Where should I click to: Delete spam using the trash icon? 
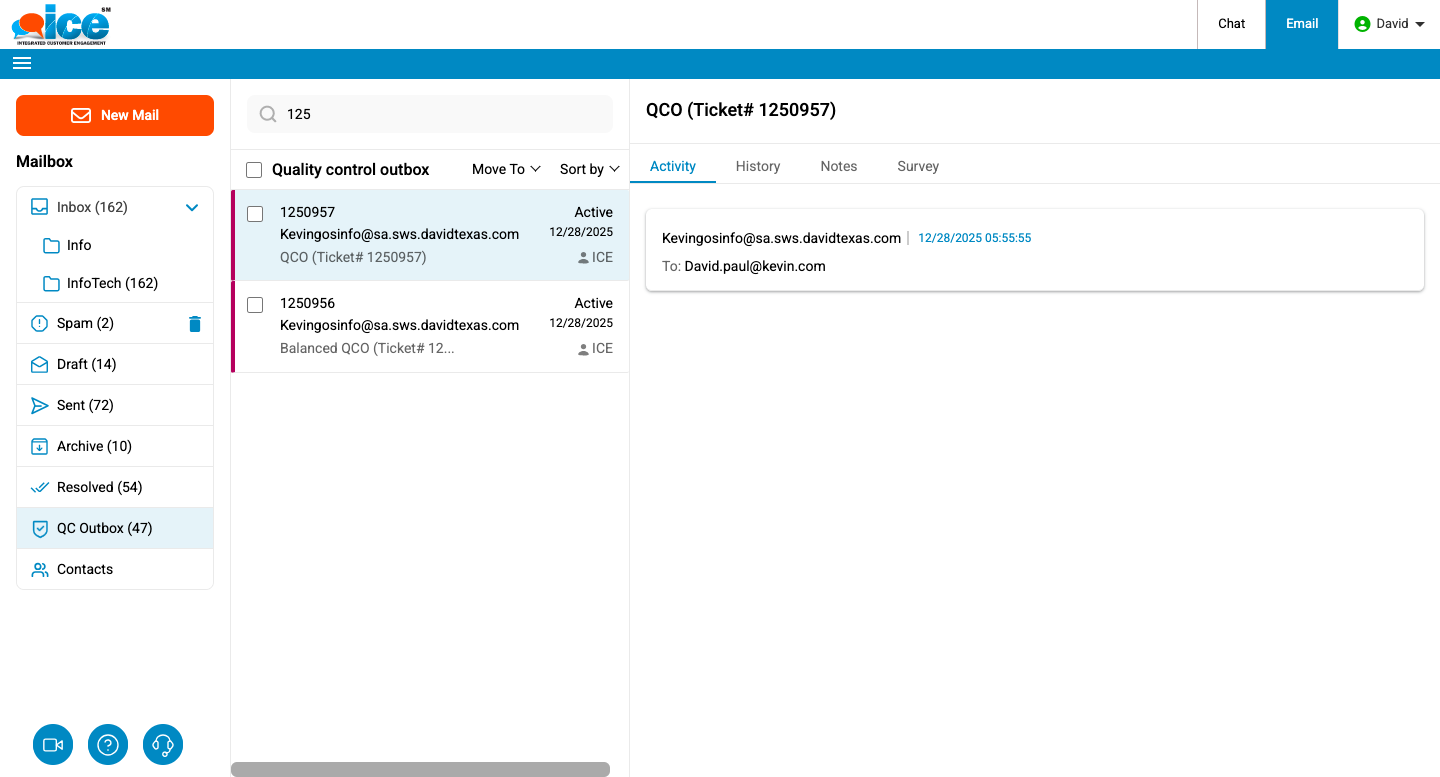[x=195, y=324]
